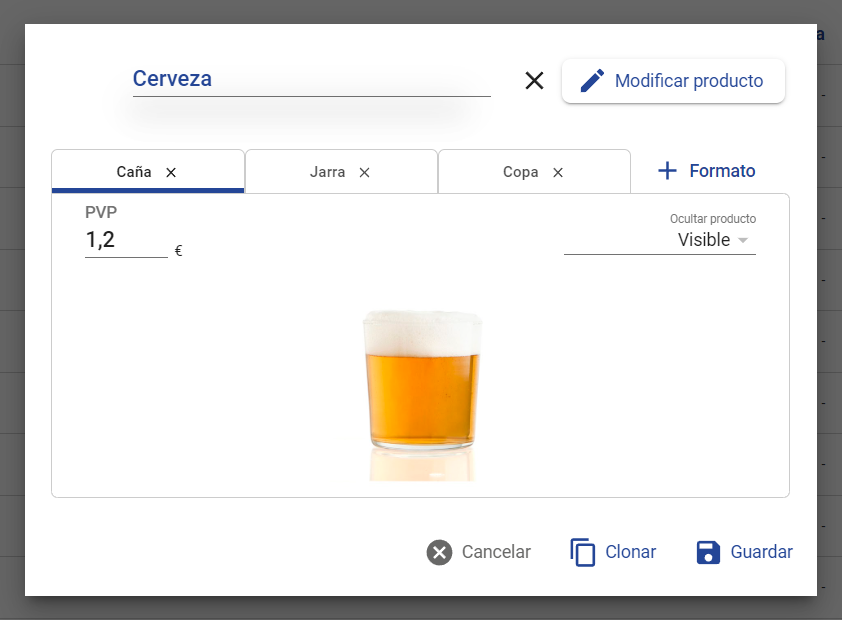842x620 pixels.
Task: Click the Cancelar button label
Action: pos(496,552)
